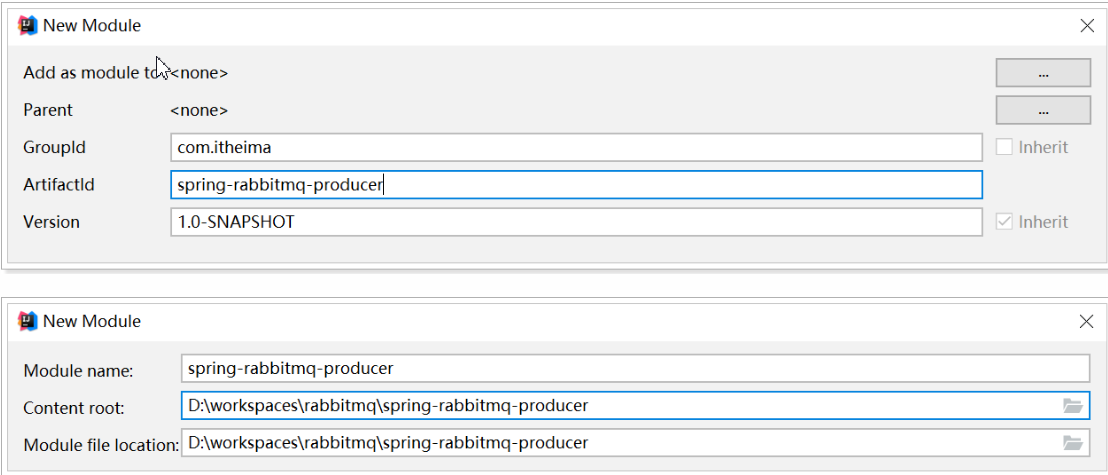Close the dialog containing the ArtifactId field
The image size is (1108, 475).
pyautogui.click(x=1087, y=26)
